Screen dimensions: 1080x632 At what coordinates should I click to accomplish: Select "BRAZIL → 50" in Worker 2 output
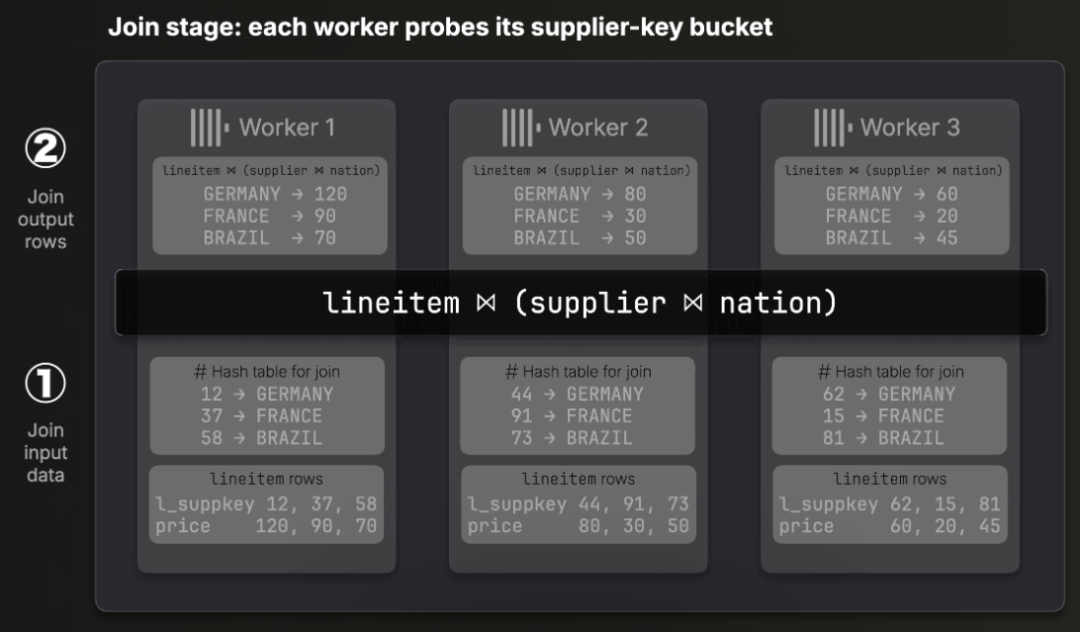click(x=580, y=238)
